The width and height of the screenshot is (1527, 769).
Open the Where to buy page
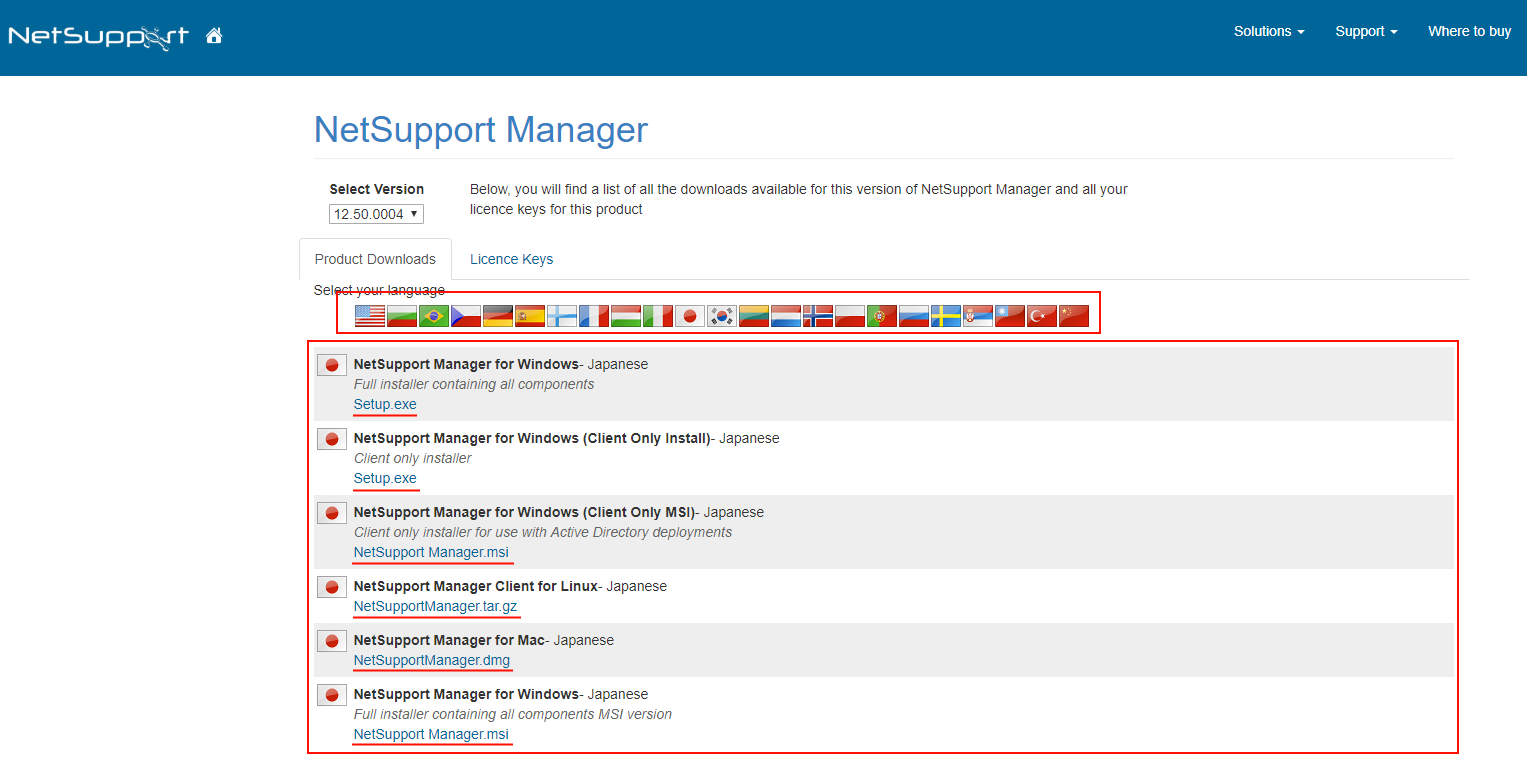[1469, 31]
